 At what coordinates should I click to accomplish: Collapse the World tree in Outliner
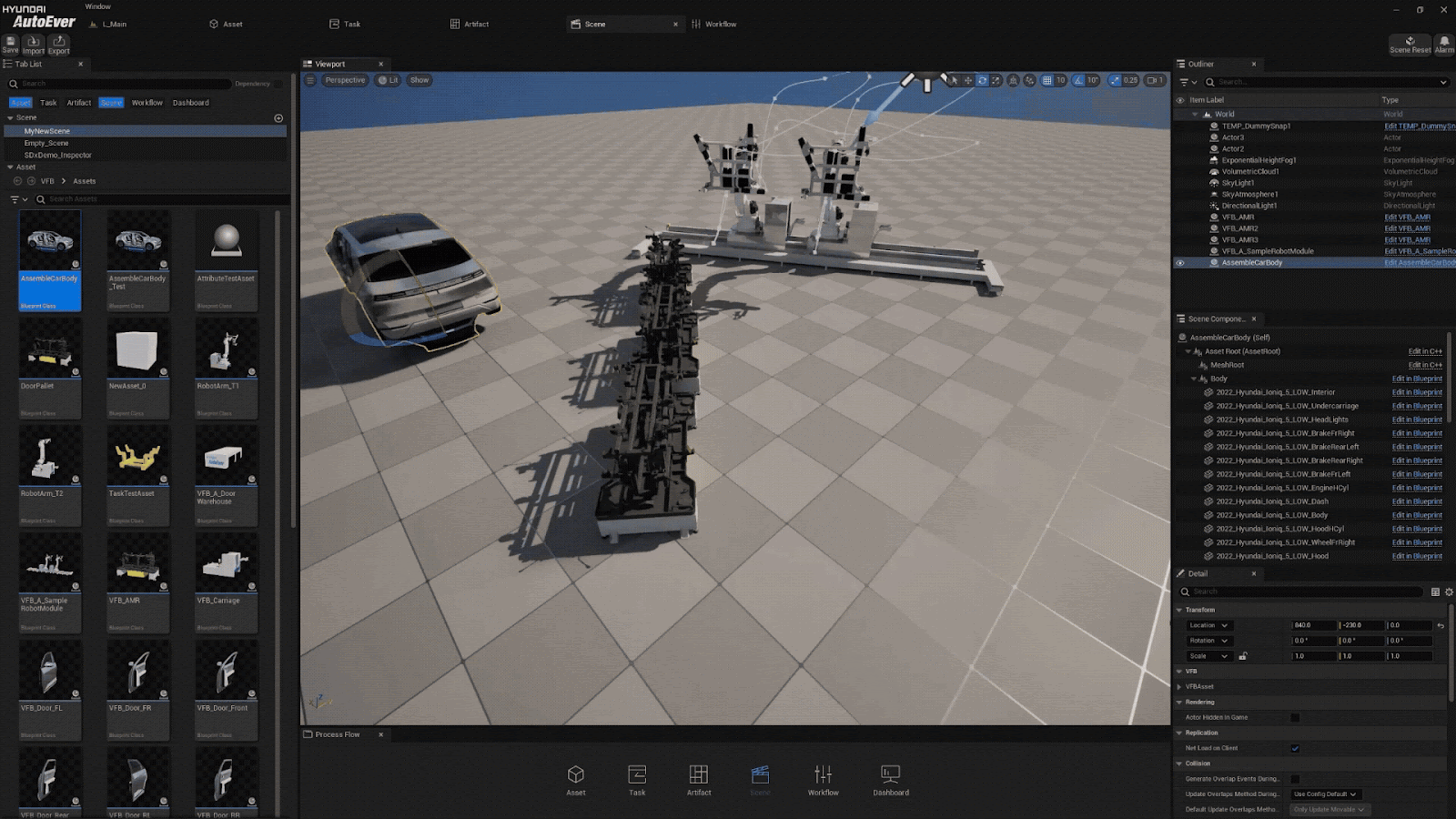point(1195,115)
